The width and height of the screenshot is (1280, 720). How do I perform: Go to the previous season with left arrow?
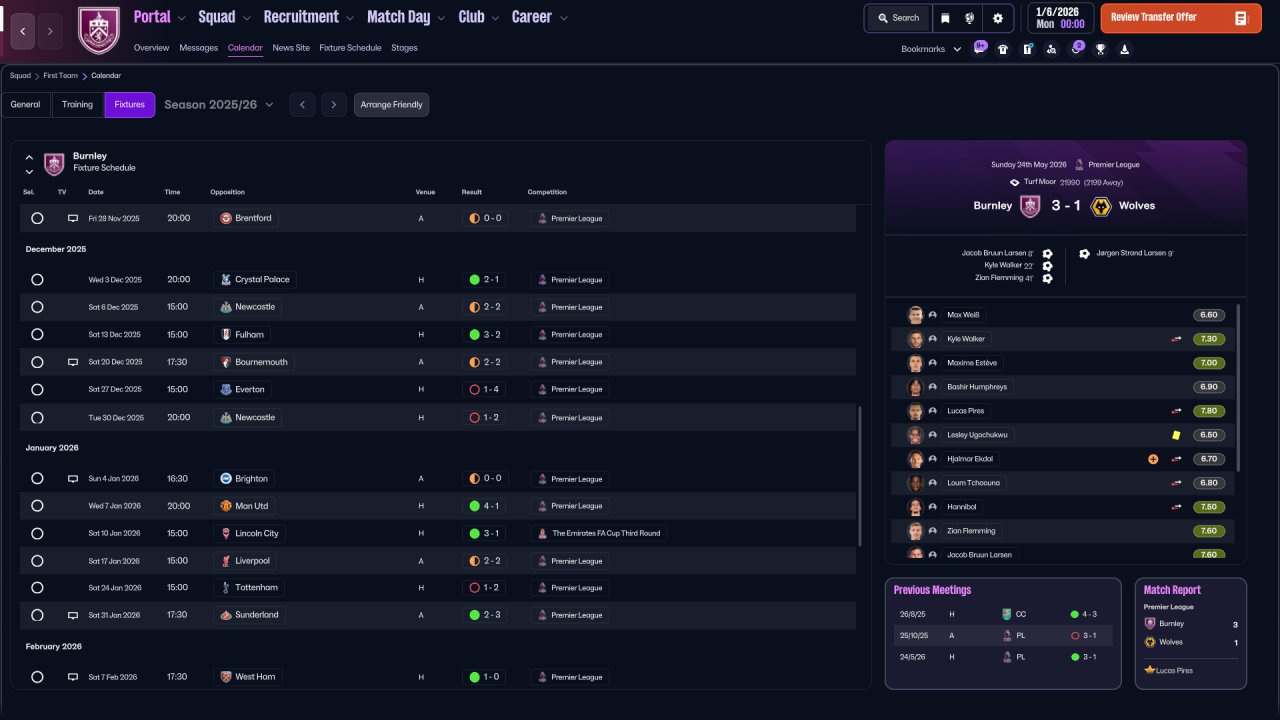[302, 105]
